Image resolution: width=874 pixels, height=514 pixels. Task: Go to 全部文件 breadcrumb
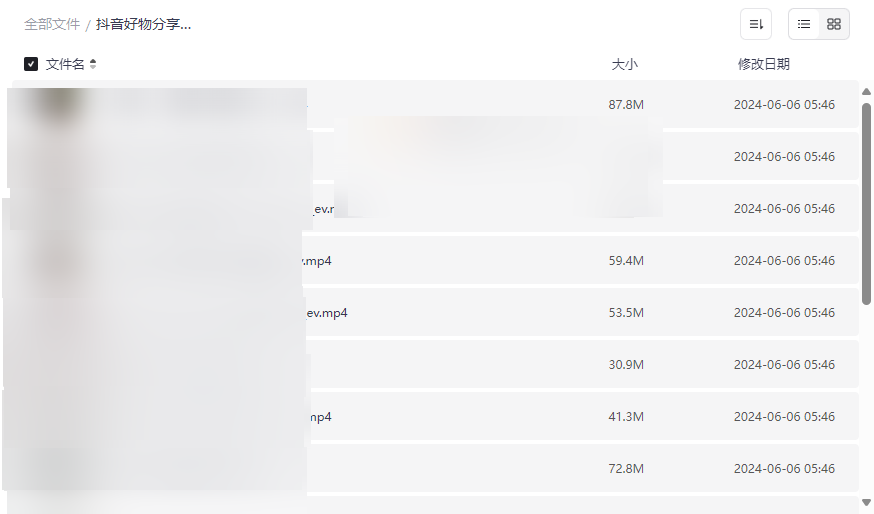pos(52,24)
